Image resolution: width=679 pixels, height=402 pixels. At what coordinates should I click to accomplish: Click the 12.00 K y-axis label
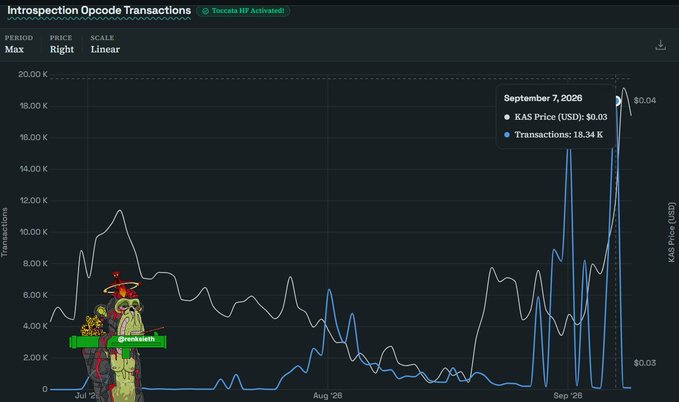[x=33, y=201]
